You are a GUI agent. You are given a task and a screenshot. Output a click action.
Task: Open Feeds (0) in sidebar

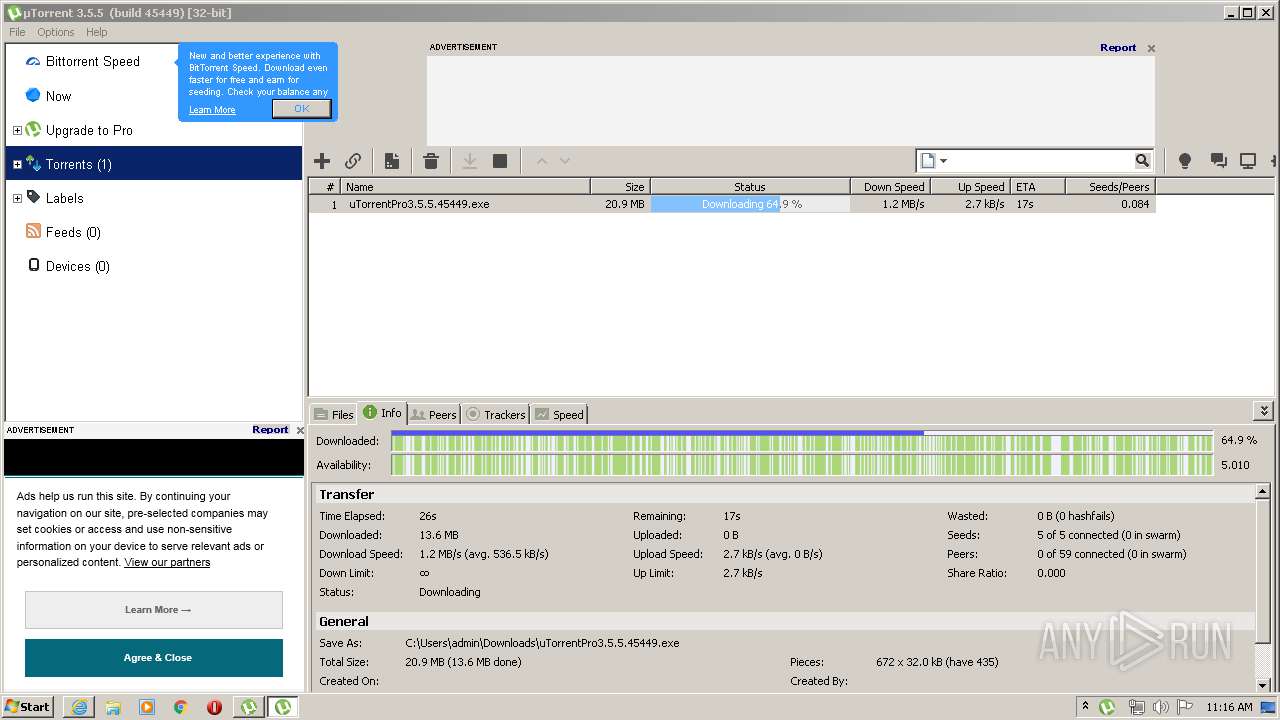click(73, 232)
